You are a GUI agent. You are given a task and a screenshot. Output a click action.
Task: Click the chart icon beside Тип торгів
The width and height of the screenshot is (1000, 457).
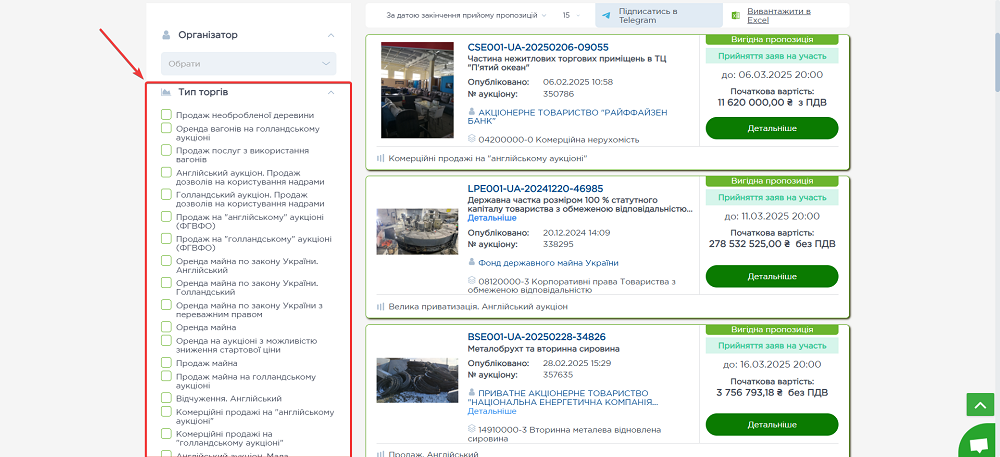point(167,92)
